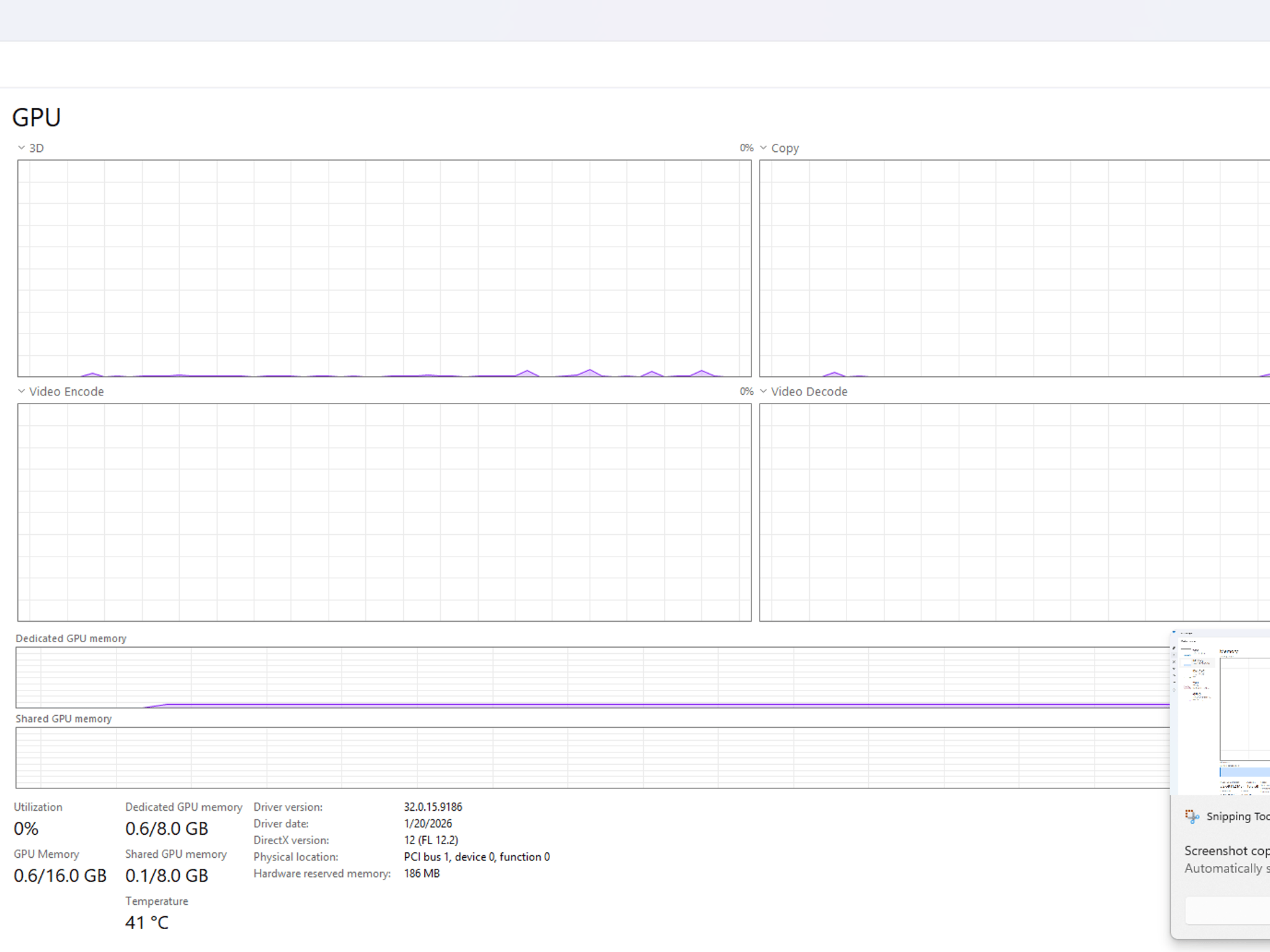Click the driver version value 32.0.15.9186

pos(433,807)
